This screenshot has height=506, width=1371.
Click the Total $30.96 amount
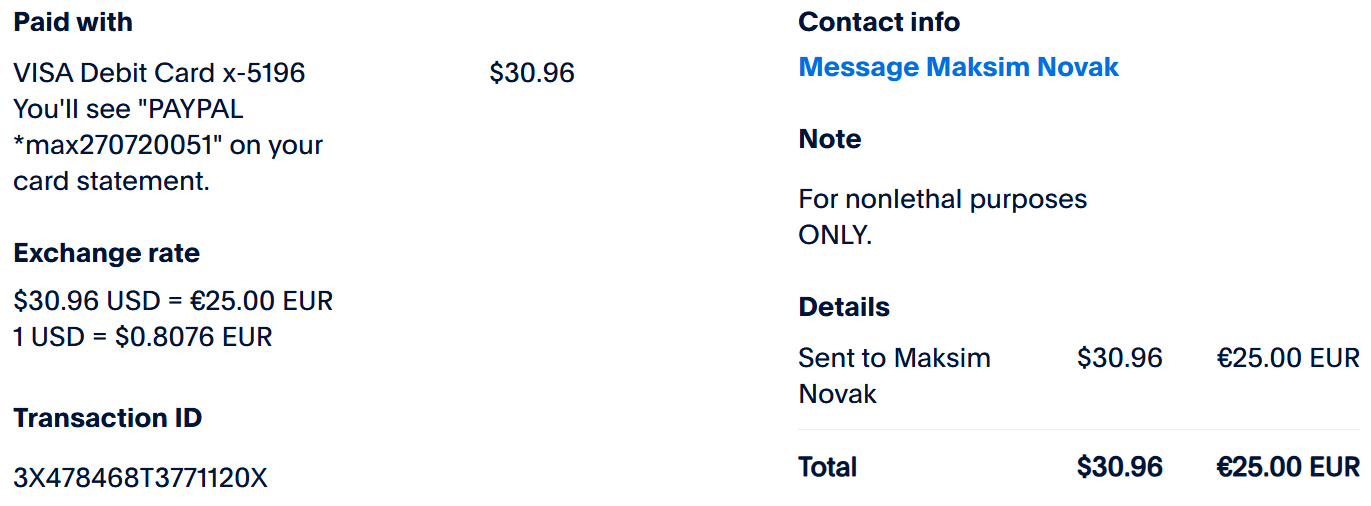tap(1119, 467)
